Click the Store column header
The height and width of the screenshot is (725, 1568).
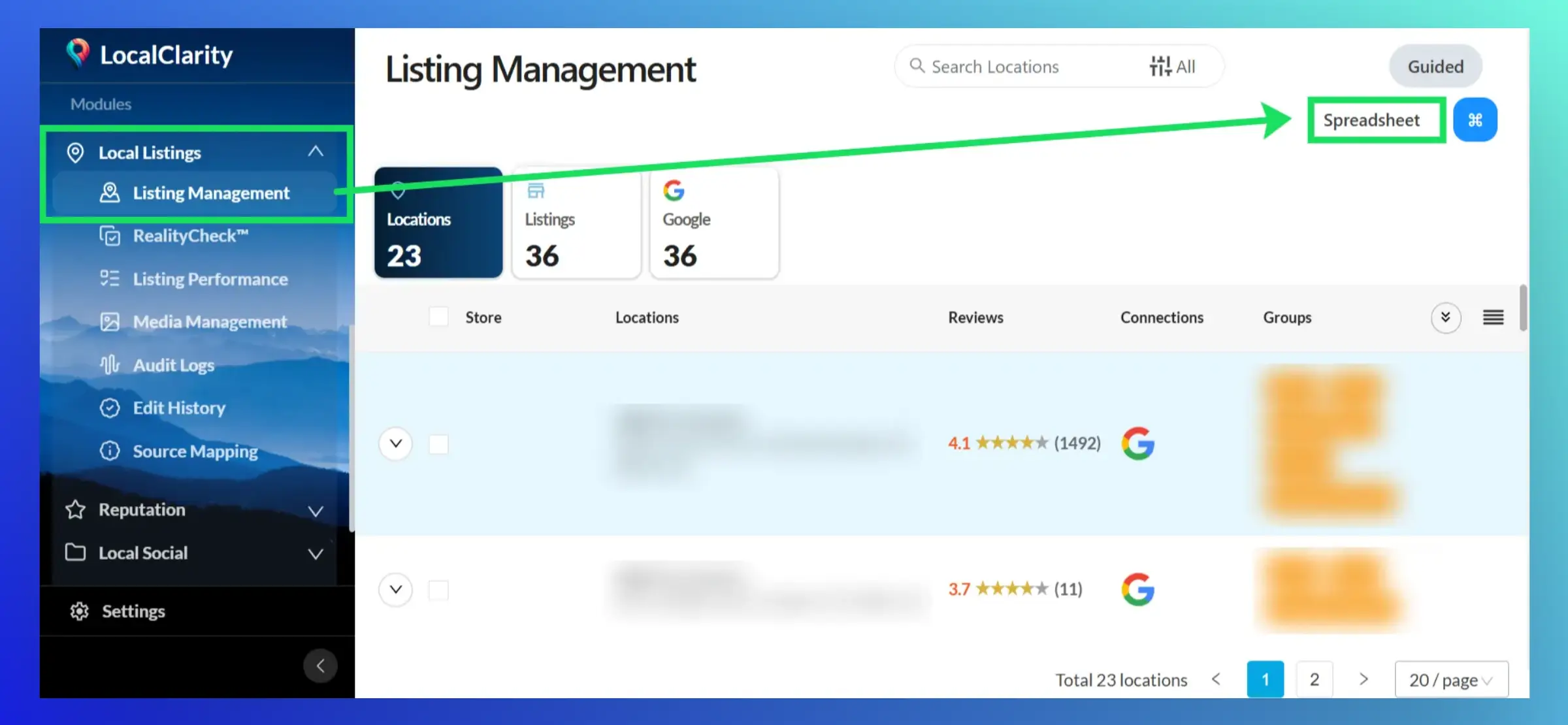(483, 317)
